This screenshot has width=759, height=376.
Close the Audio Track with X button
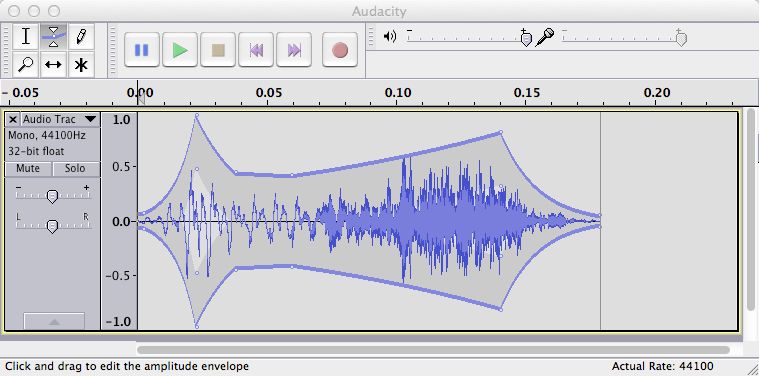pos(13,119)
